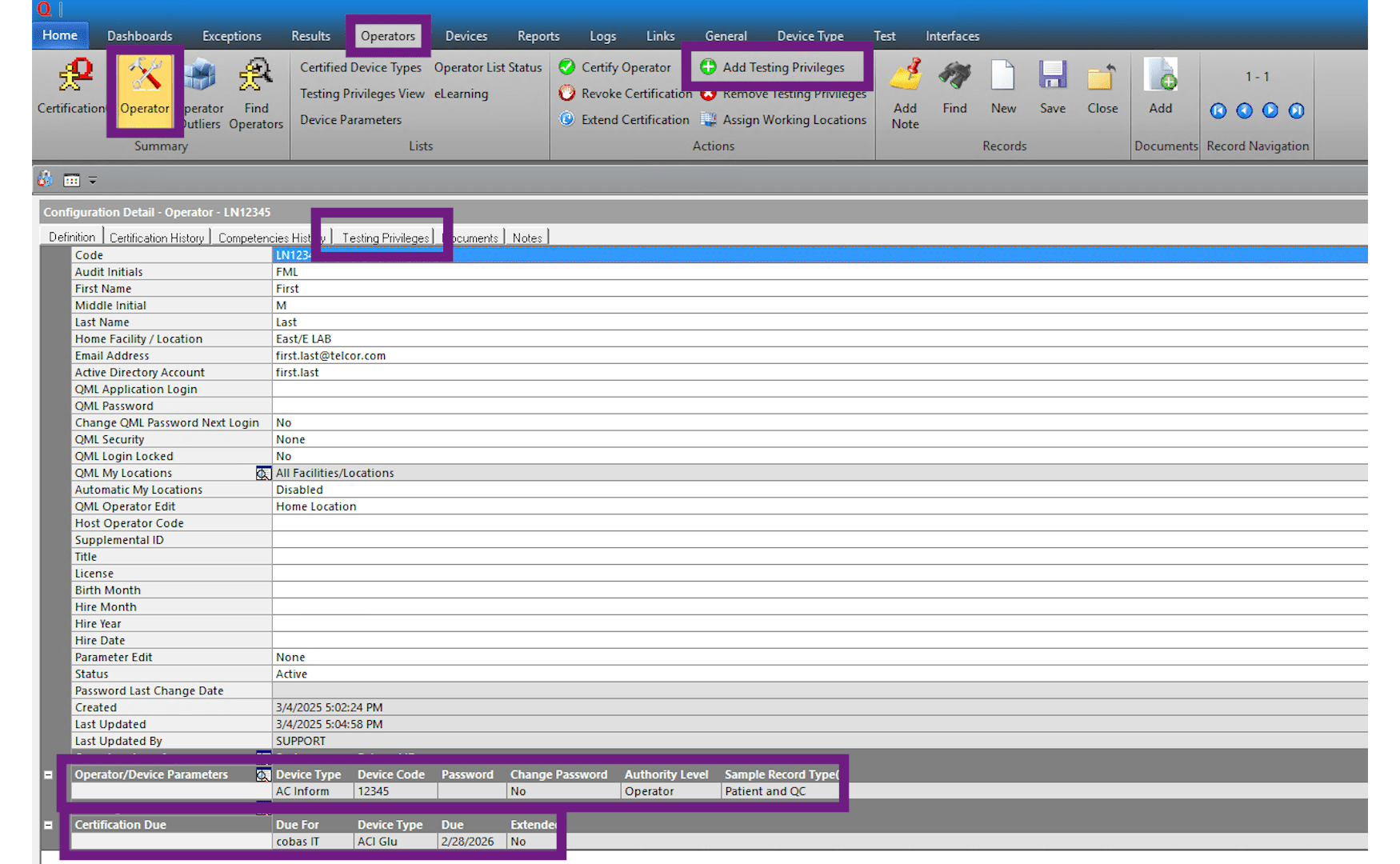Click the Operator summary icon
The height and width of the screenshot is (864, 1400).
point(145,88)
